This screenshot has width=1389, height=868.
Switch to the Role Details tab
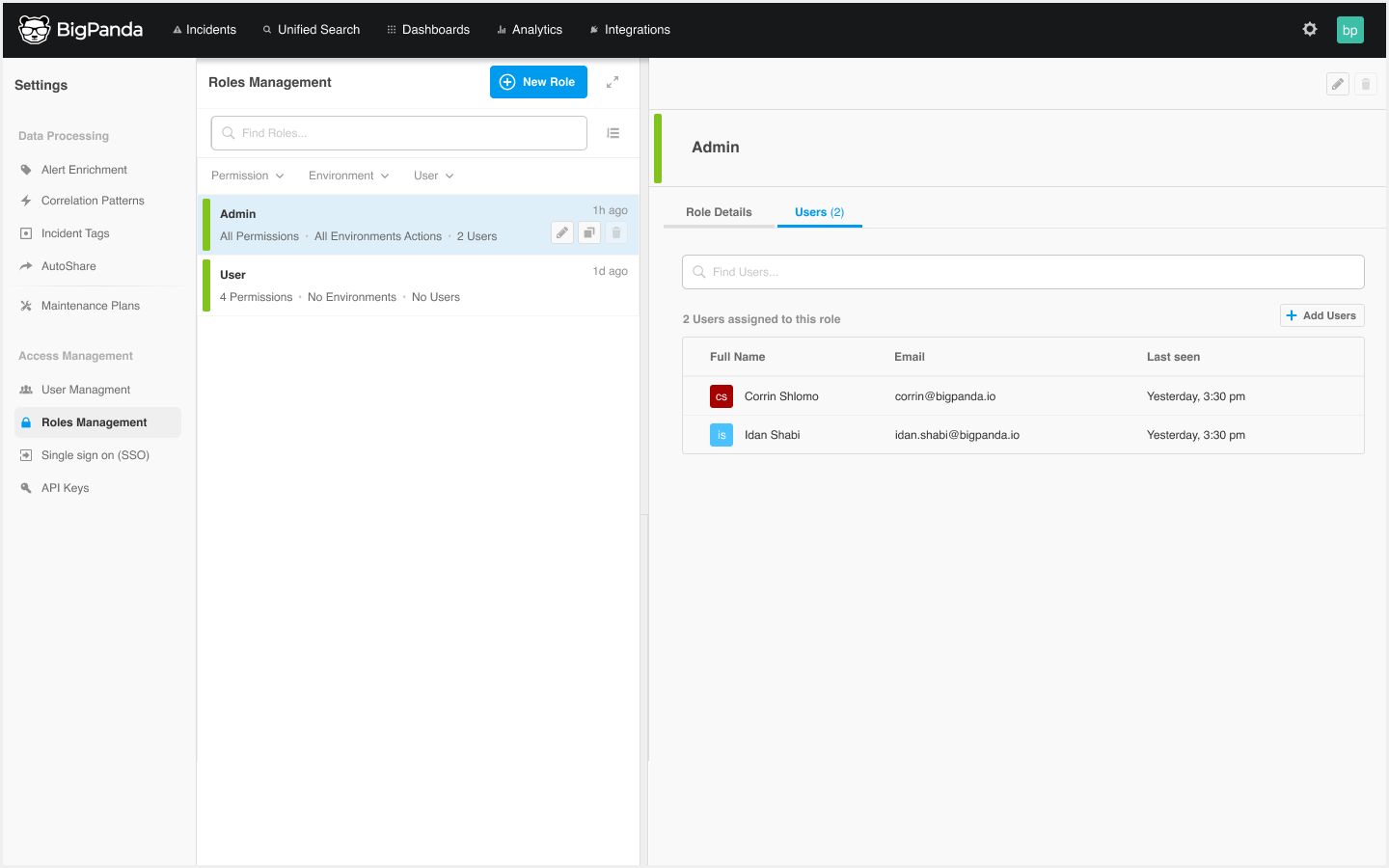tap(719, 211)
